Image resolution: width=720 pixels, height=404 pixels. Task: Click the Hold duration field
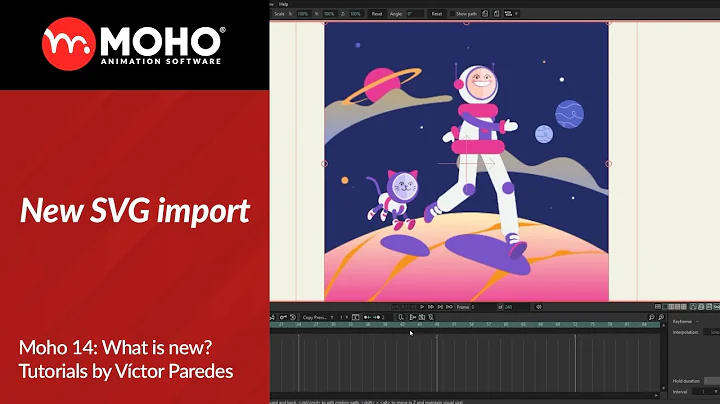click(712, 381)
